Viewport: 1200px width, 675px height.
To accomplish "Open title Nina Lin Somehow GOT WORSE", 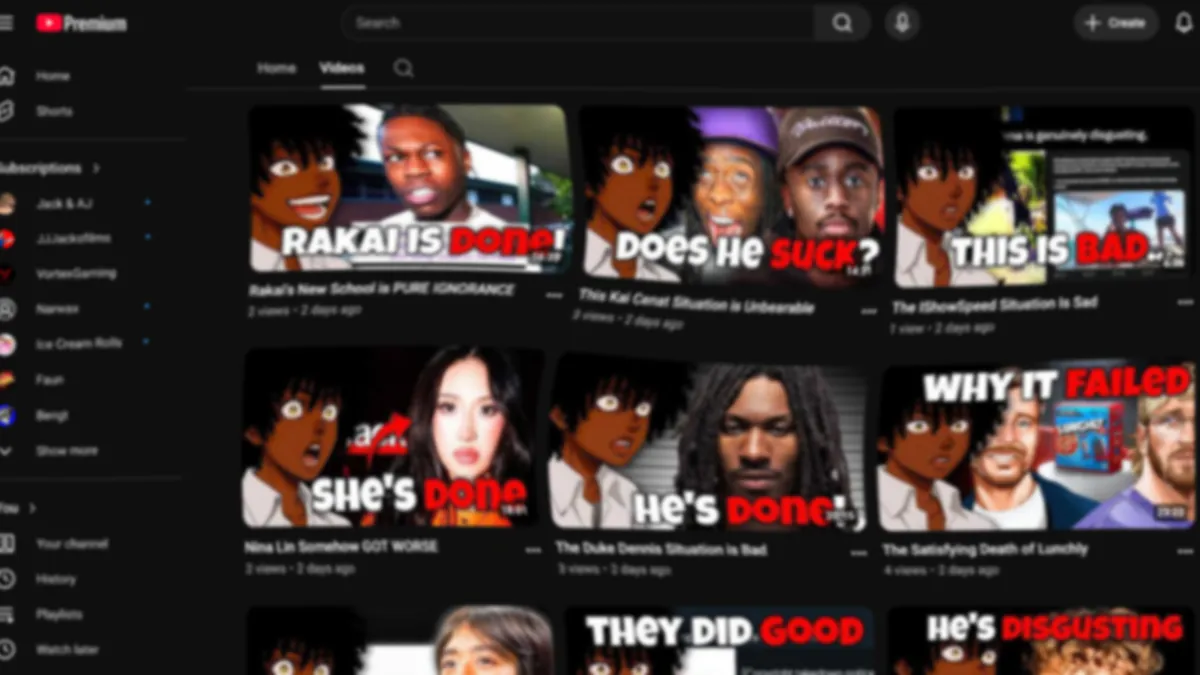I will click(341, 547).
